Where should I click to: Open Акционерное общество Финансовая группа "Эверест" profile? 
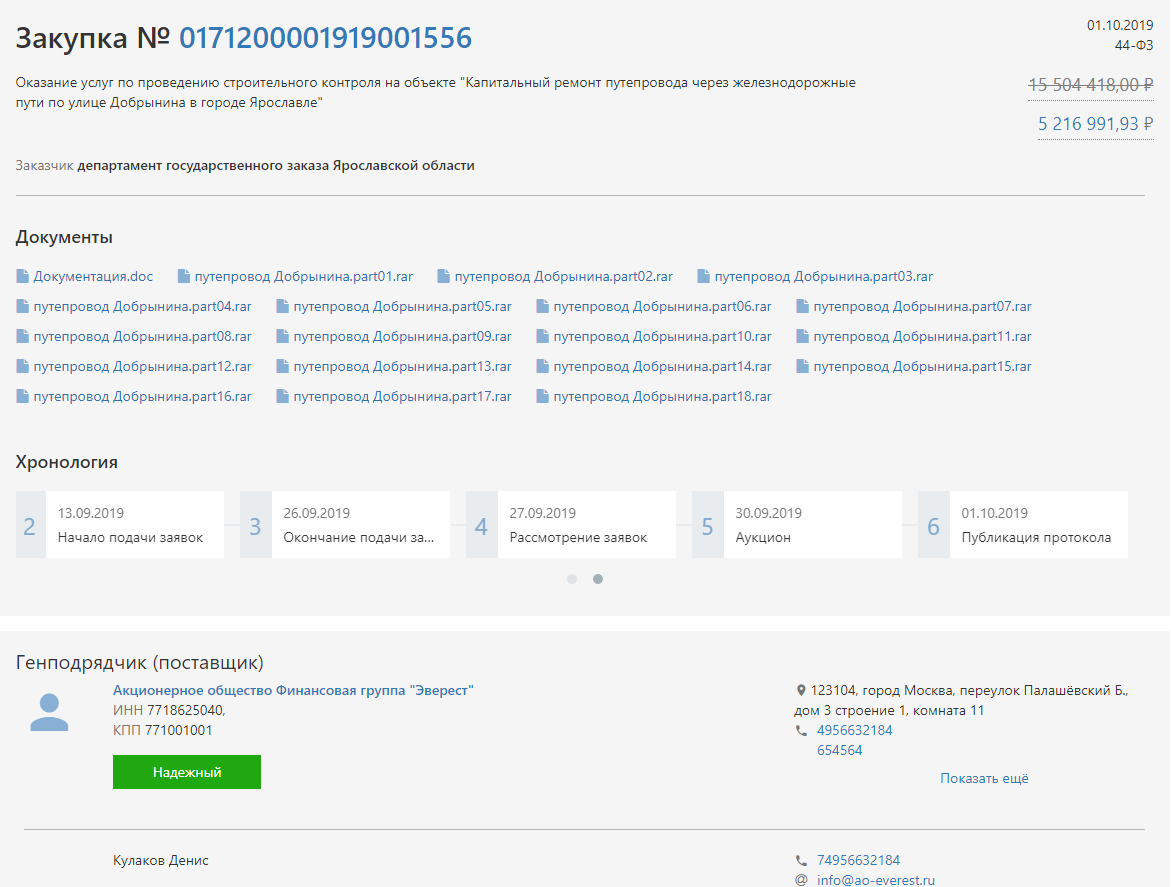pos(293,690)
